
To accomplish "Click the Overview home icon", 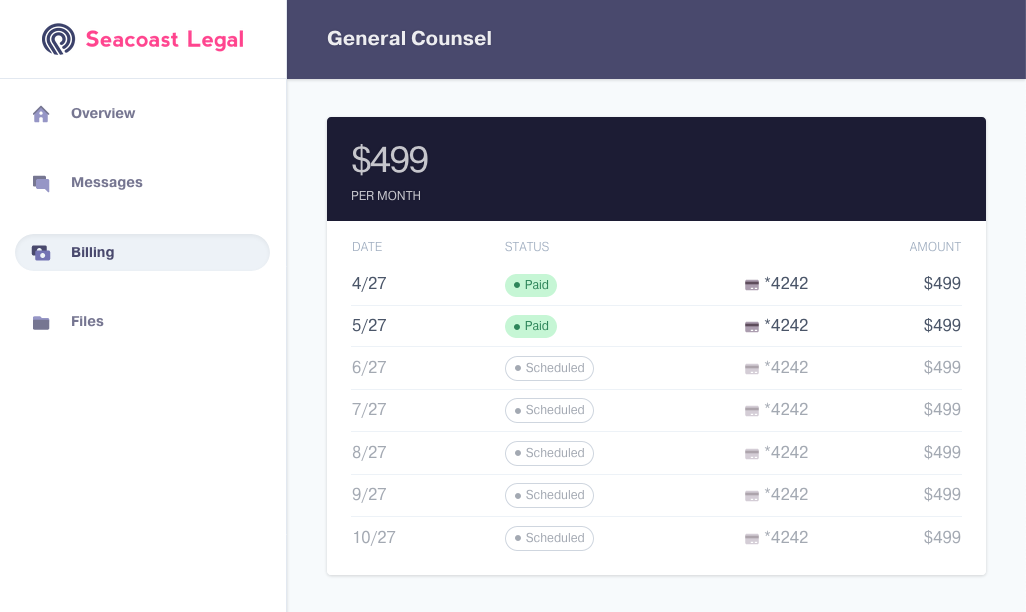I will [x=40, y=113].
